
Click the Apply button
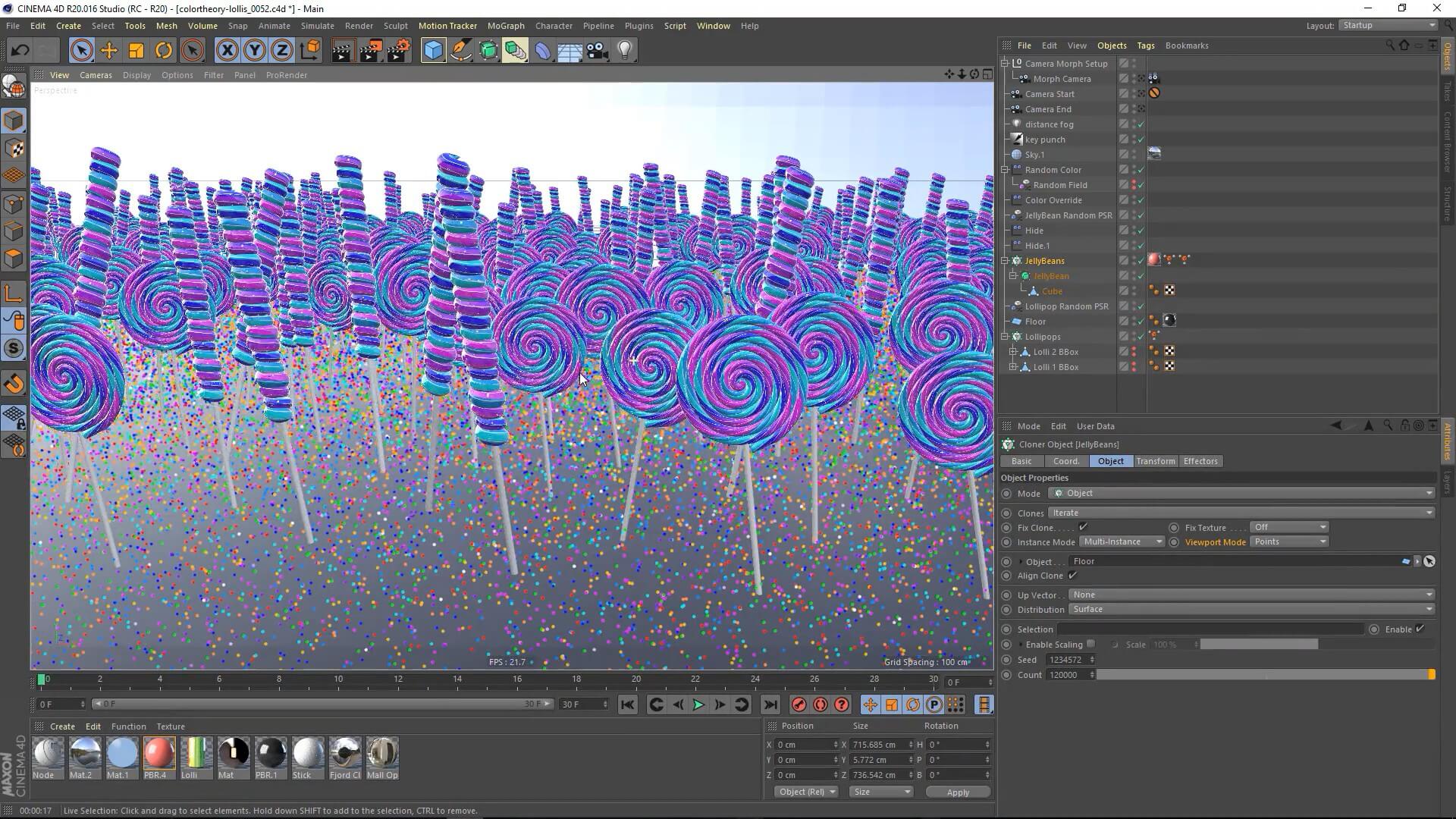pyautogui.click(x=957, y=792)
